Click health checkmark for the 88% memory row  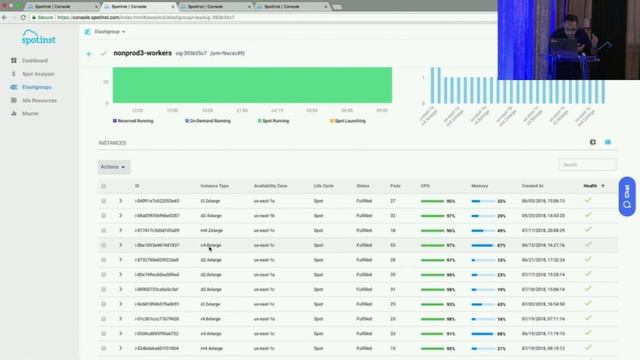[588, 333]
